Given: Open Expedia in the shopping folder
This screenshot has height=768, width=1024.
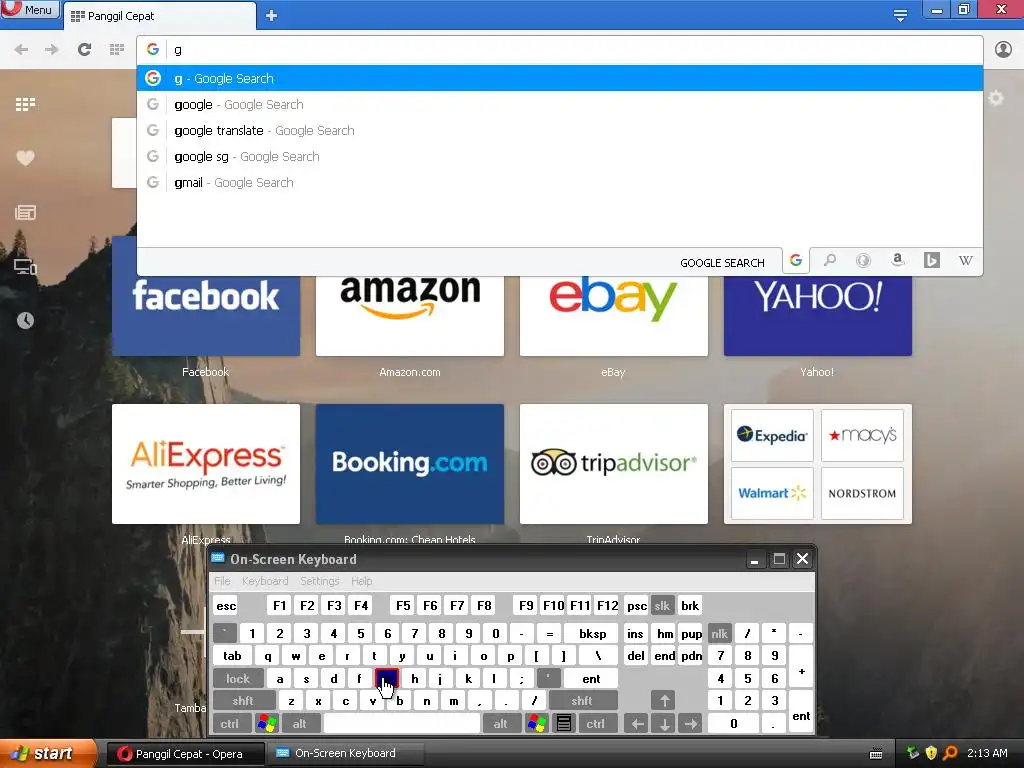Looking at the screenshot, I should pyautogui.click(x=772, y=435).
